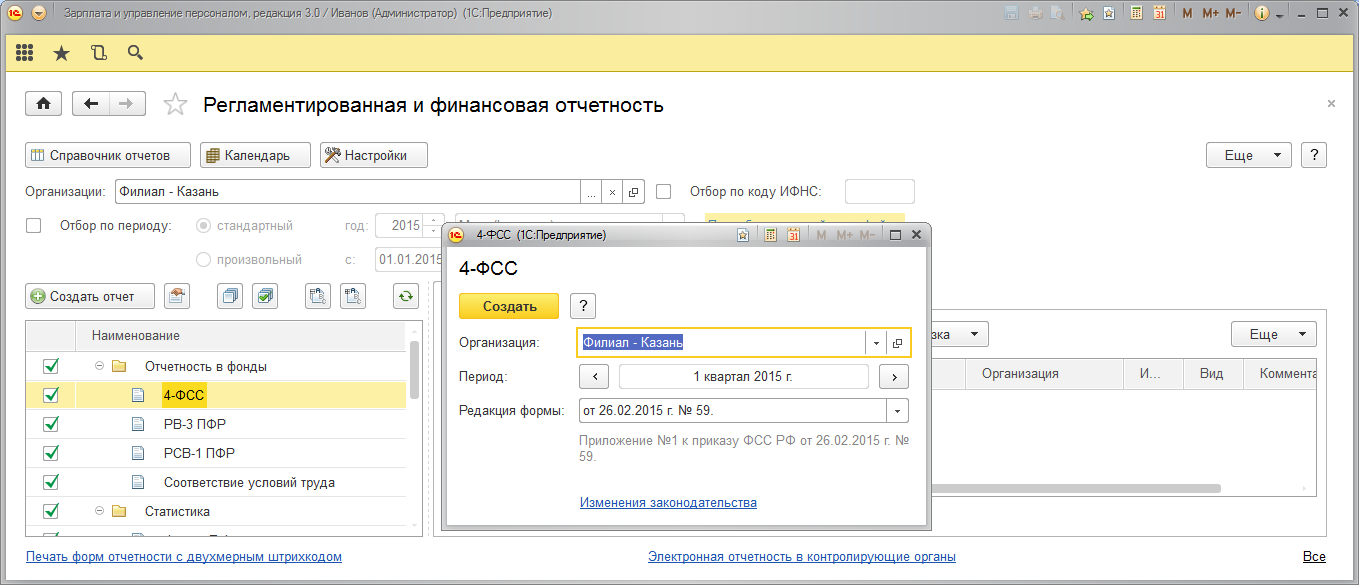The height and width of the screenshot is (585, 1359).
Task: Navigate back with the left arrow
Action: pos(91,104)
